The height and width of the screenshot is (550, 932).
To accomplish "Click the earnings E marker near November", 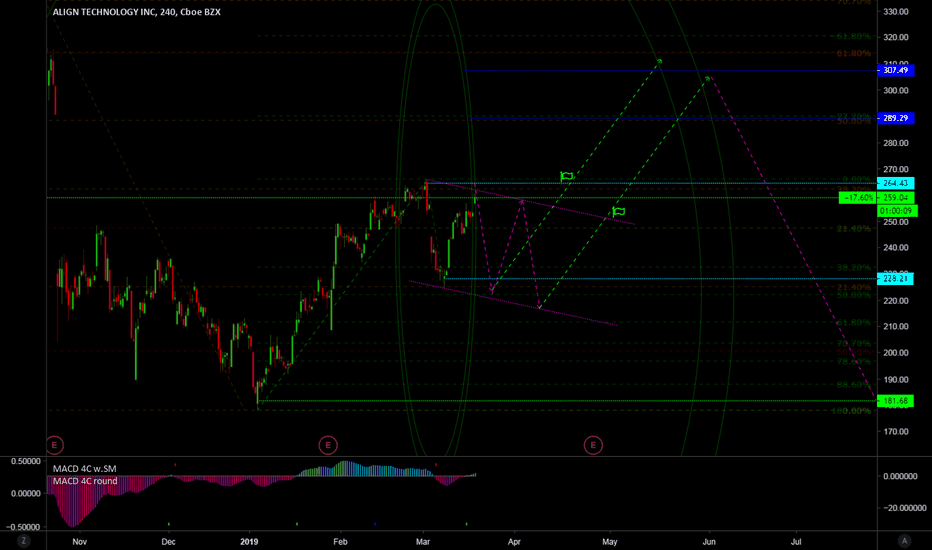I will (55, 445).
